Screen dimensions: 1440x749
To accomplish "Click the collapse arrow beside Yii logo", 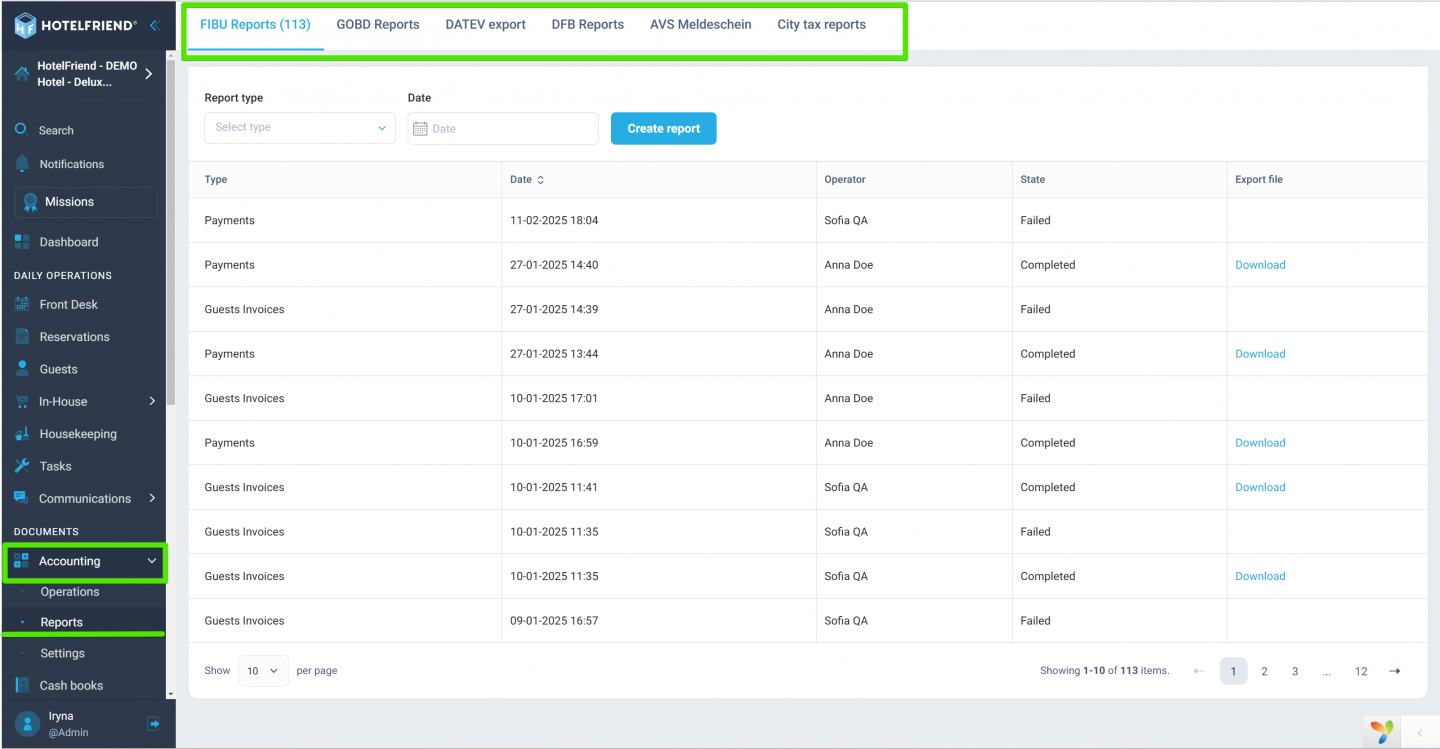I will [1420, 733].
